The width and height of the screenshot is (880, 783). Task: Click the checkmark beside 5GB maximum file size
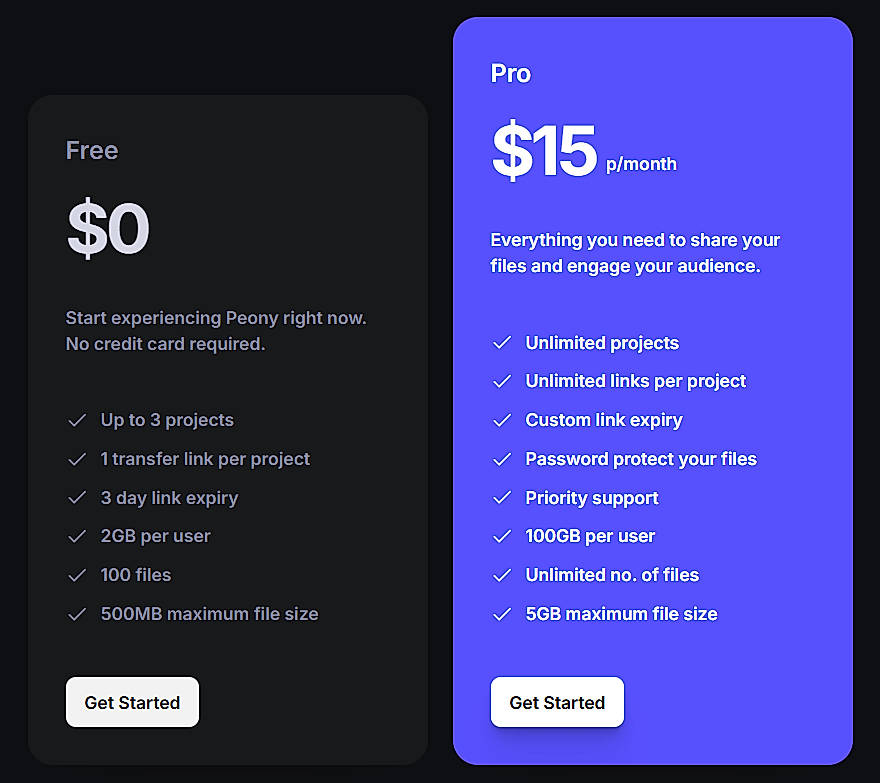pos(502,614)
